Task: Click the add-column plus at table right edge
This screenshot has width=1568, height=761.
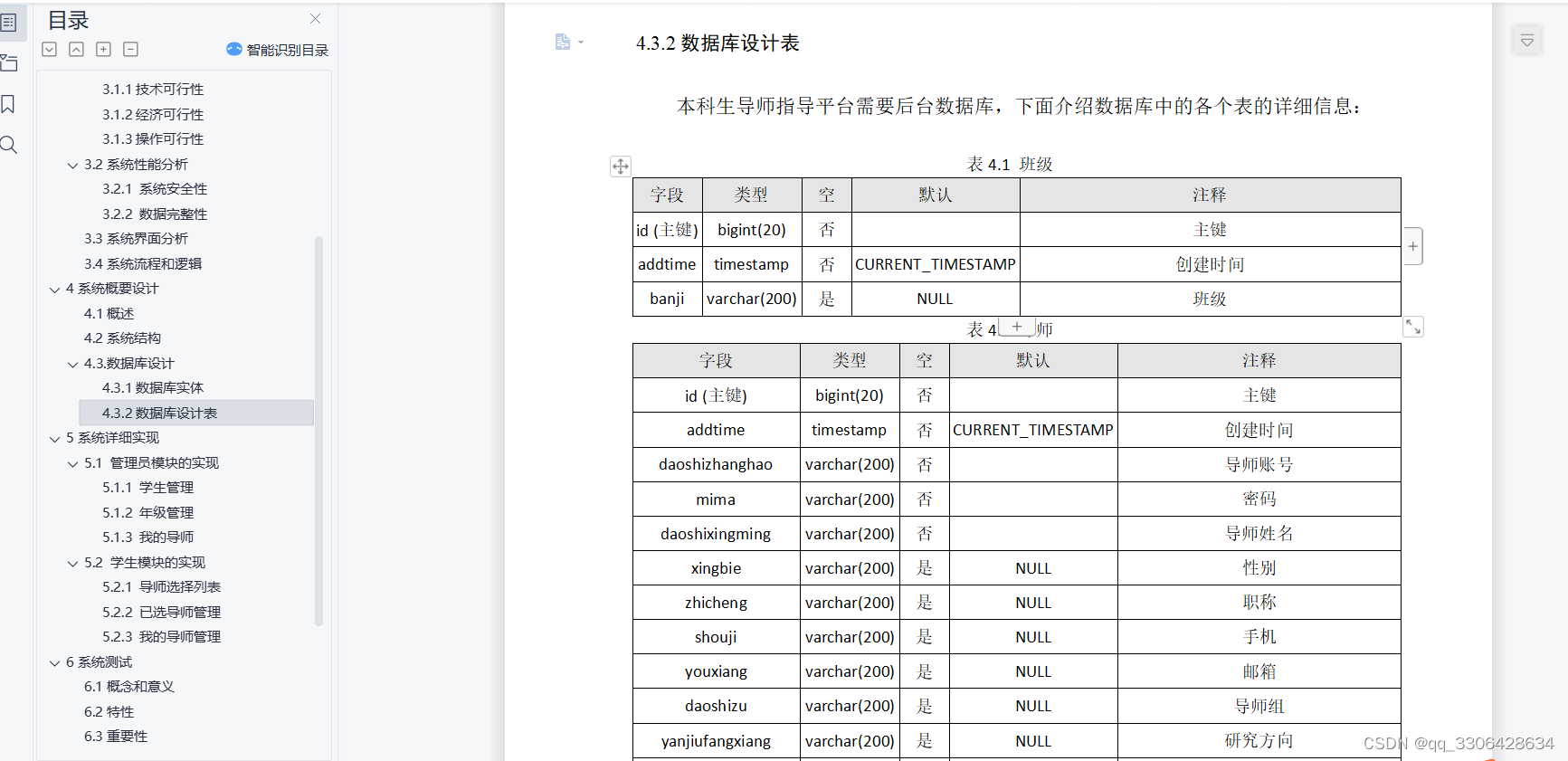Action: pyautogui.click(x=1413, y=246)
